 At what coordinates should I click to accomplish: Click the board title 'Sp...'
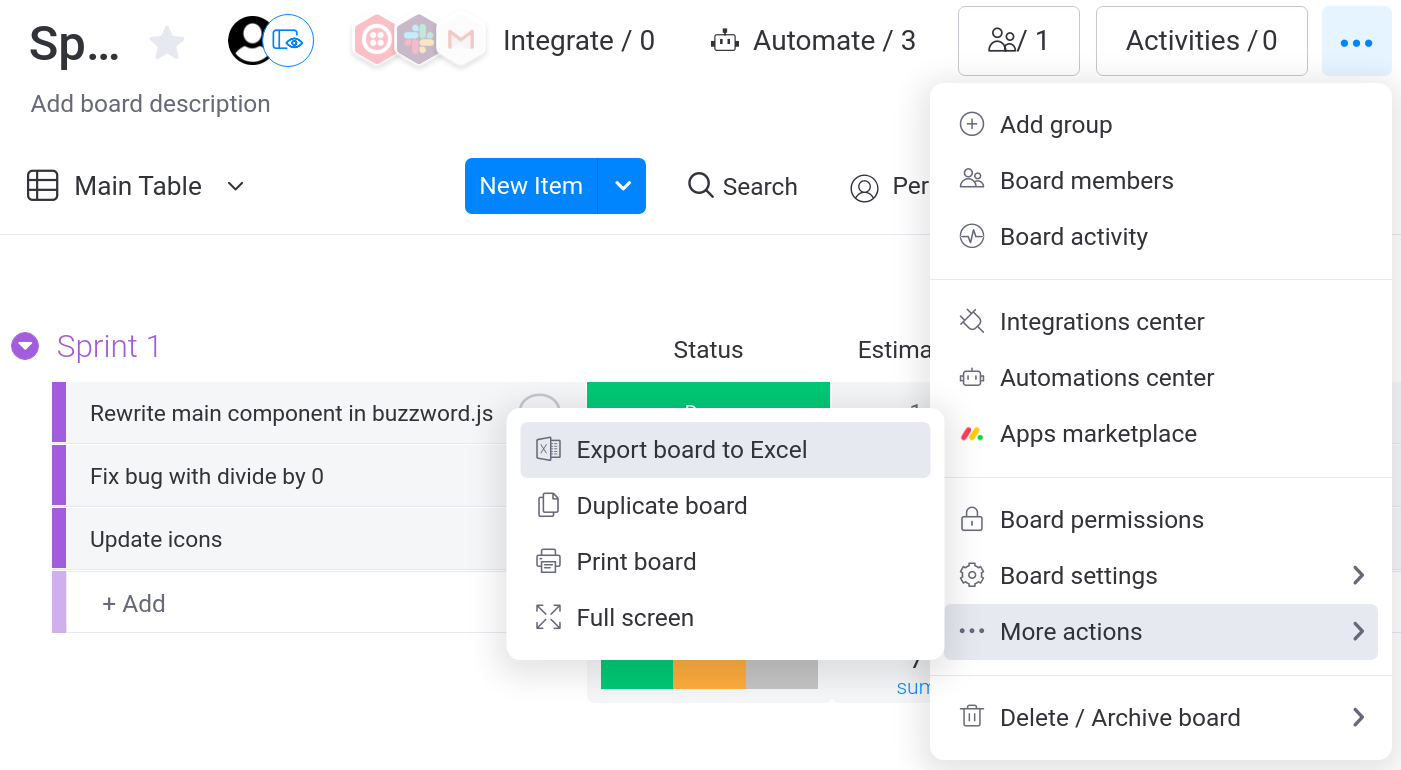(x=74, y=43)
